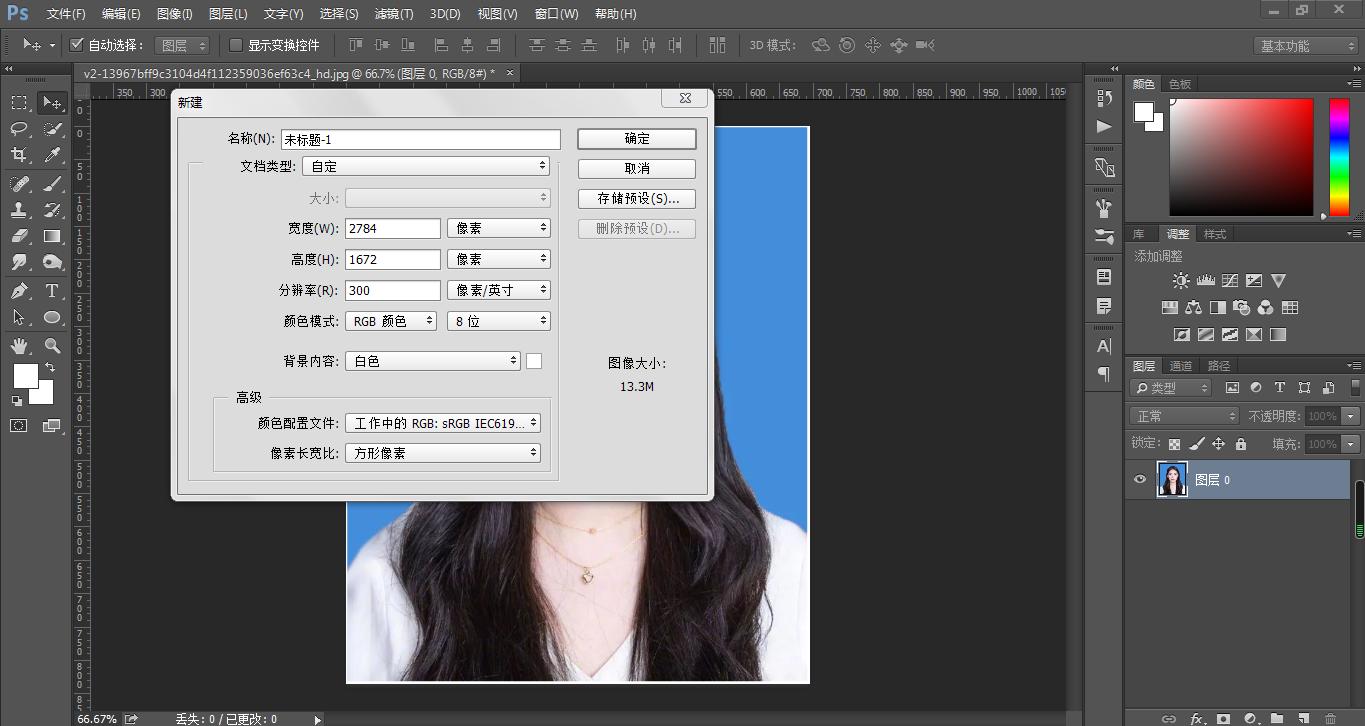Open the 背景内容 dropdown
Viewport: 1365px width, 726px height.
click(433, 361)
